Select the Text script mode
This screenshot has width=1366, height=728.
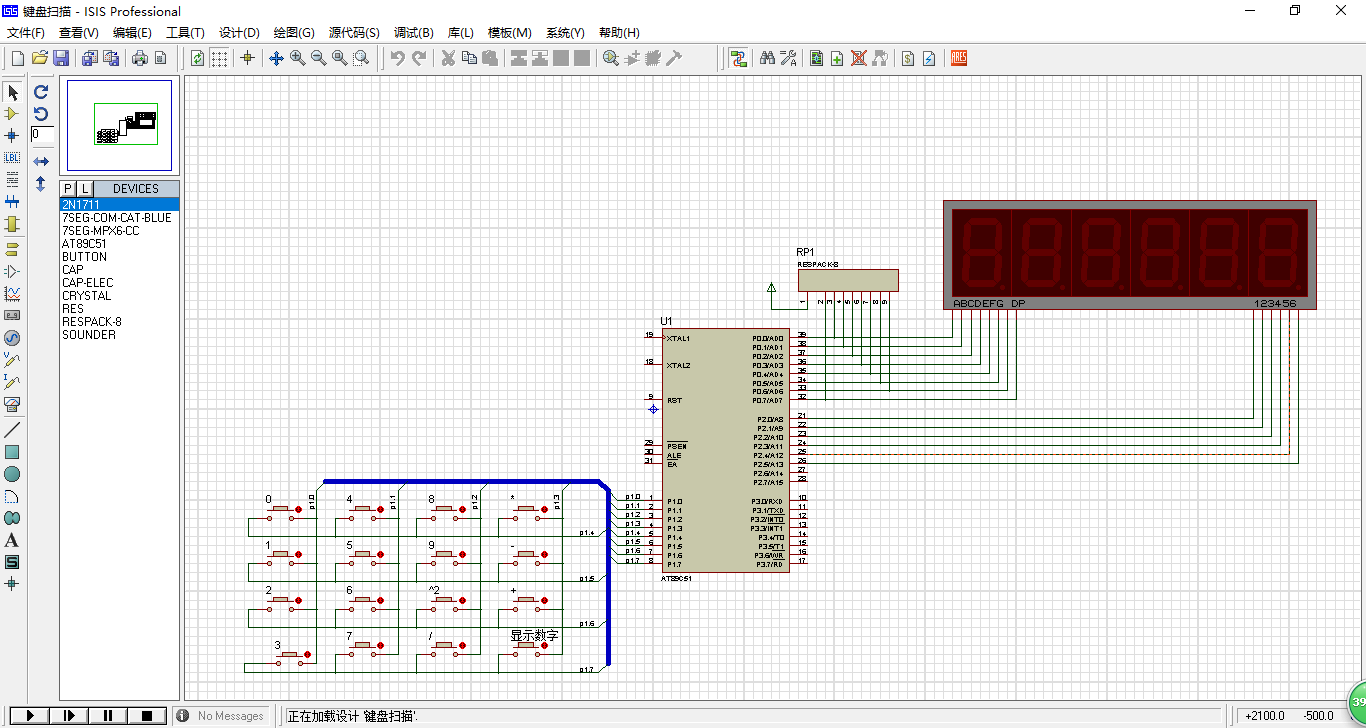[12, 178]
